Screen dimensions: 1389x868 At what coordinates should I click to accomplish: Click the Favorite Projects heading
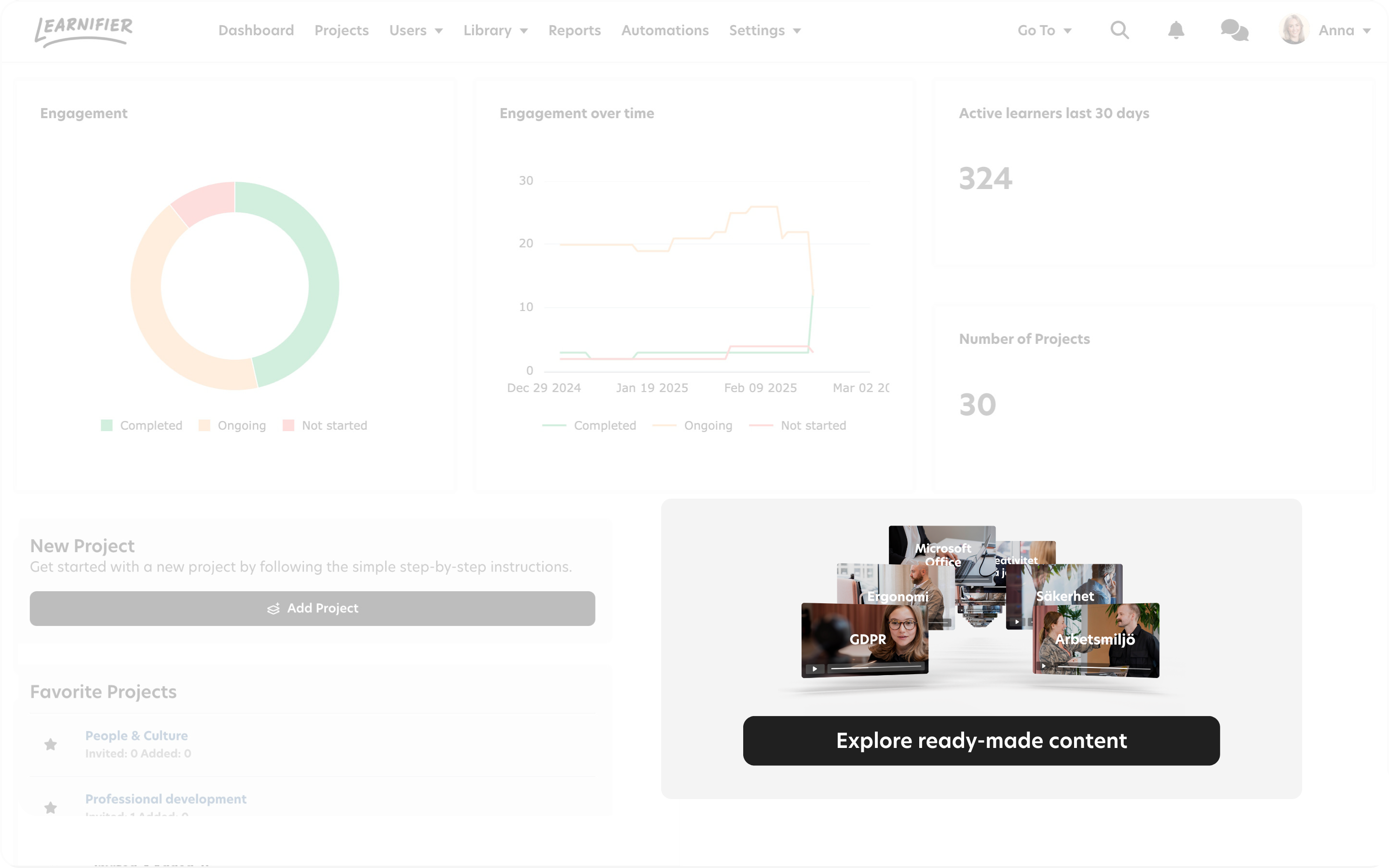point(103,692)
